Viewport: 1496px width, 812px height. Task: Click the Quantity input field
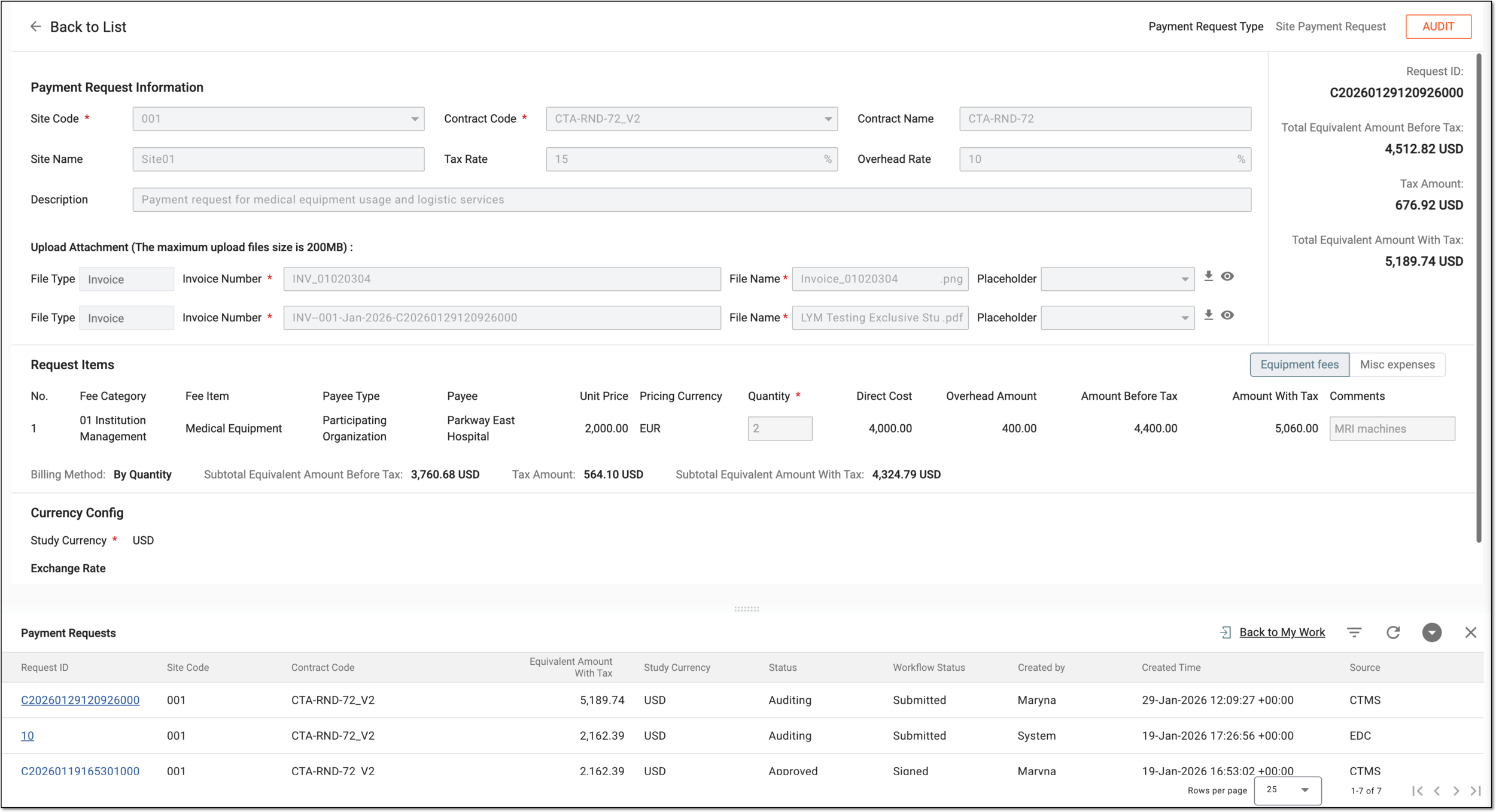pyautogui.click(x=780, y=428)
